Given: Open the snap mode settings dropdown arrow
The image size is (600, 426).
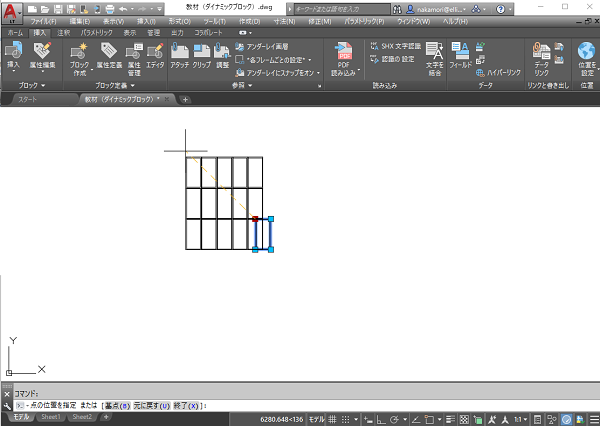Looking at the screenshot, I should click(x=356, y=419).
